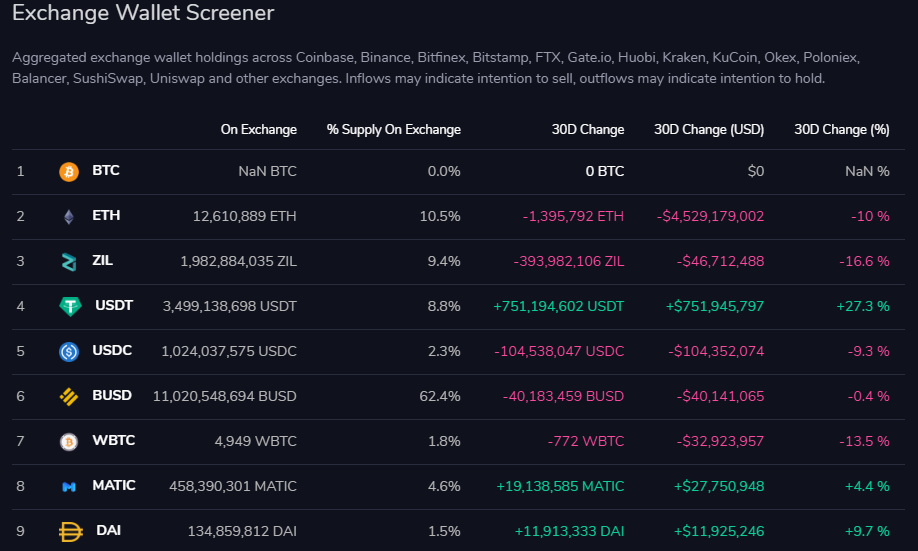918x551 pixels.
Task: Click the Tether USDT coin icon
Action: point(70,306)
